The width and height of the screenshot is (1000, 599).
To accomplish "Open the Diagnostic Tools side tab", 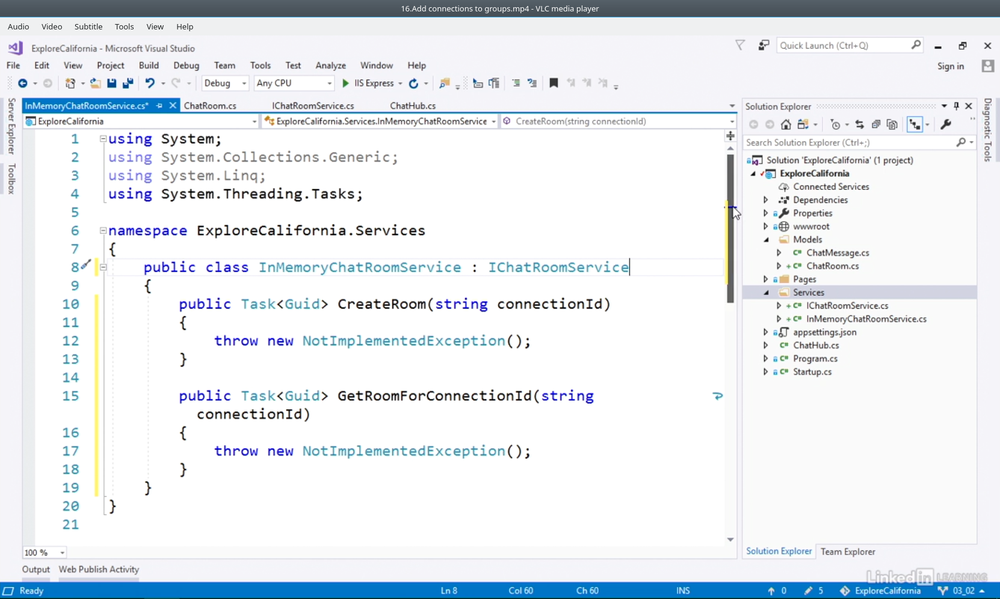I will coord(987,129).
